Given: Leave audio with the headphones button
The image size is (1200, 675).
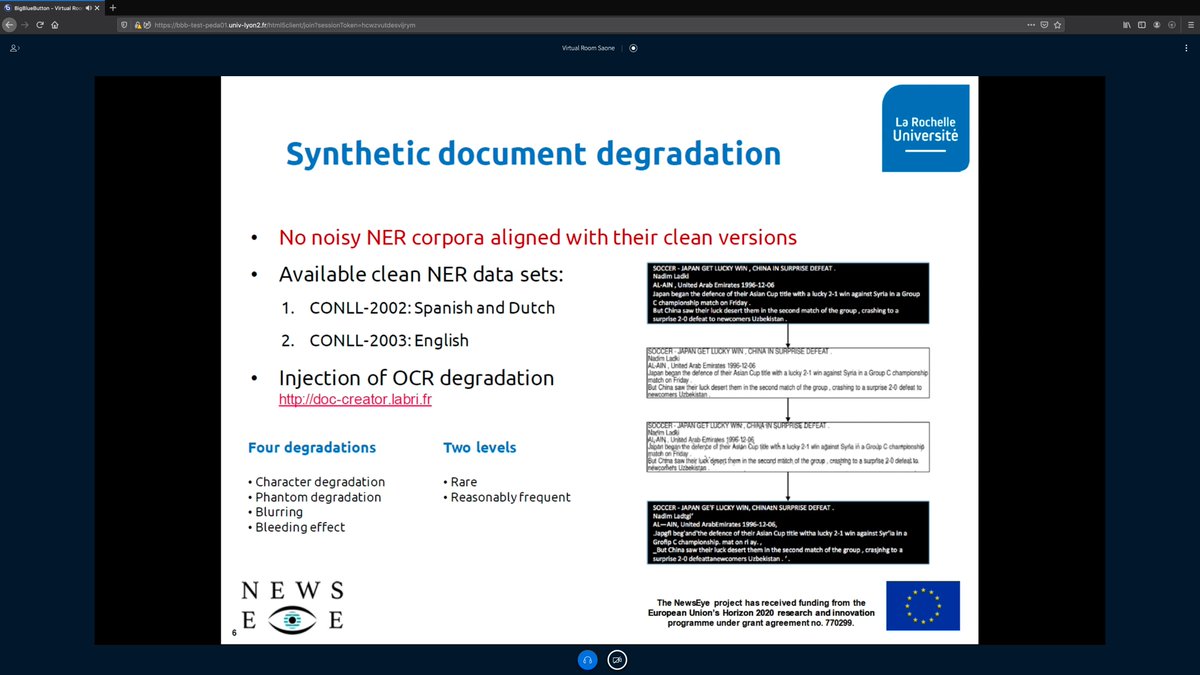Looking at the screenshot, I should (587, 659).
